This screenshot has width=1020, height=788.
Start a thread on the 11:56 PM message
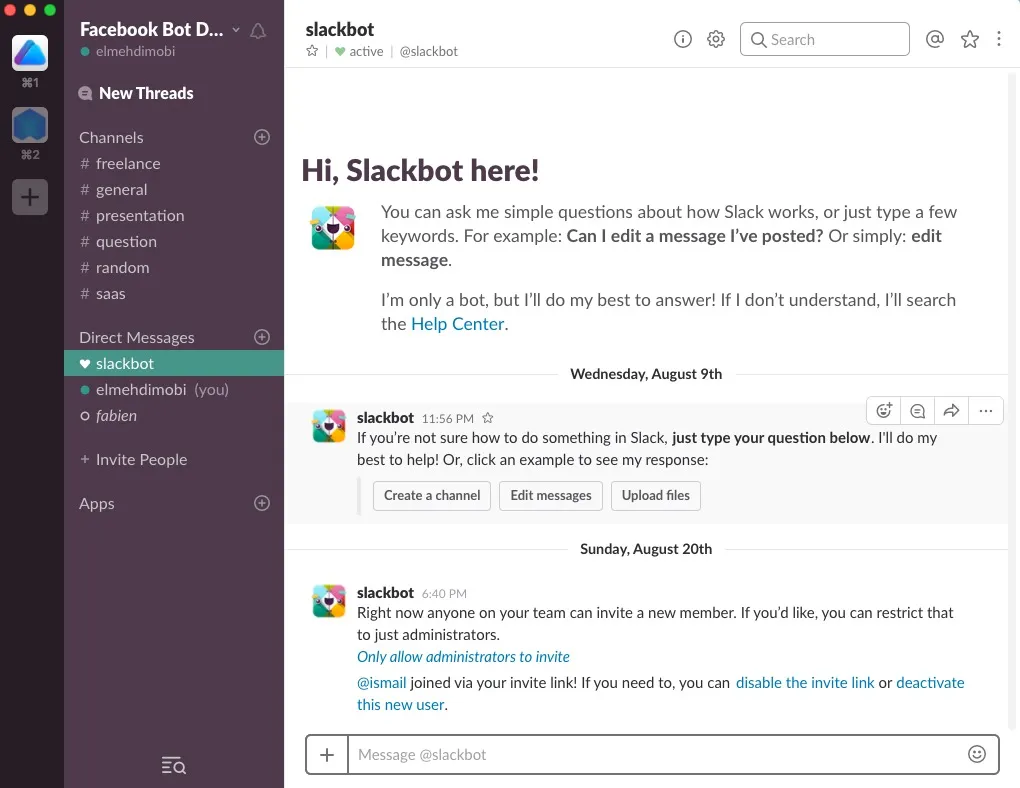pyautogui.click(x=918, y=411)
